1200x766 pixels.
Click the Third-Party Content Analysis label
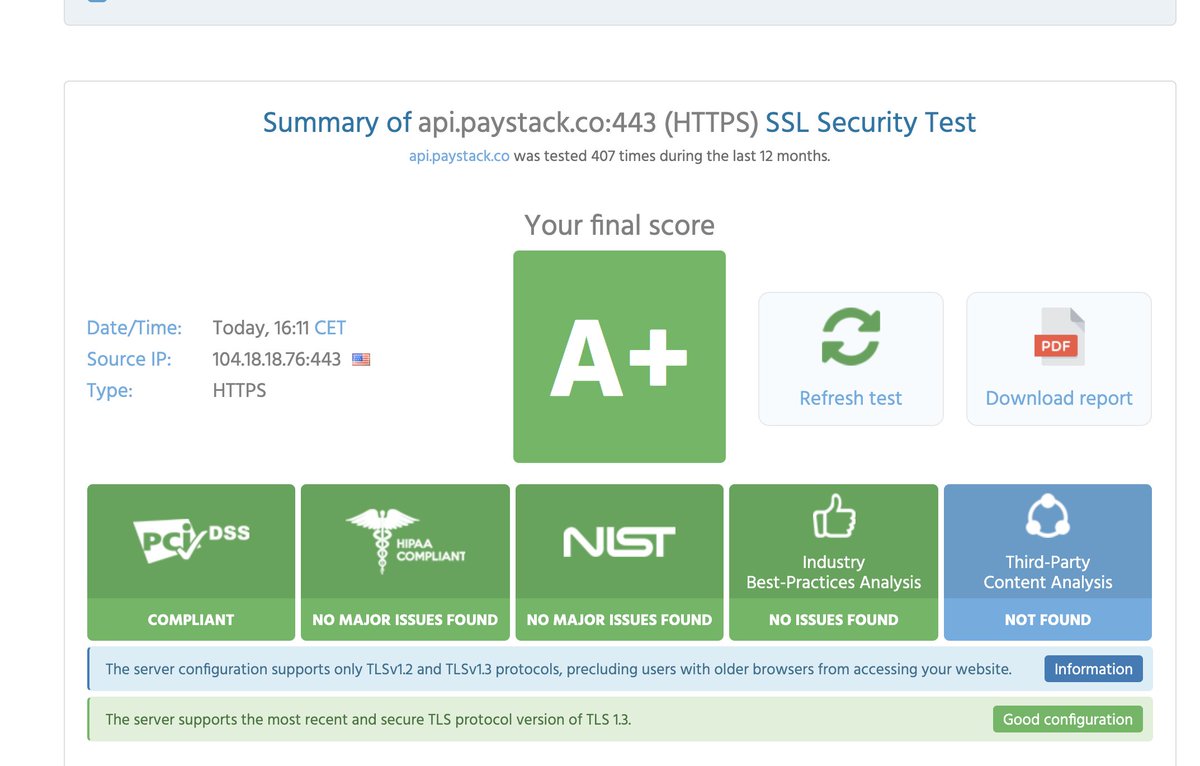point(1048,572)
